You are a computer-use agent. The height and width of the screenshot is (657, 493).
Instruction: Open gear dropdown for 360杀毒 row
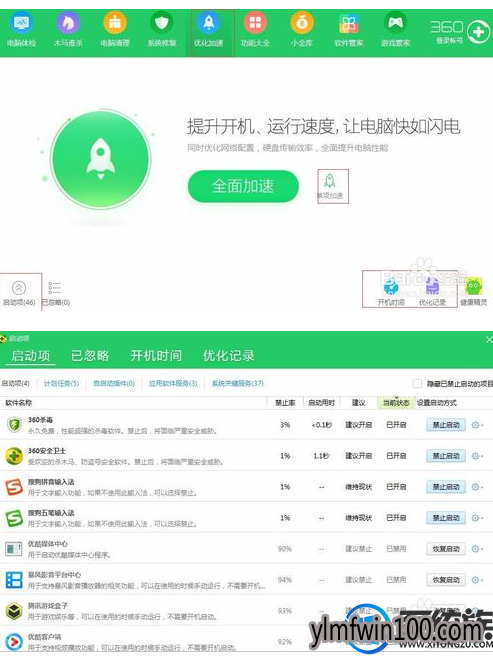pyautogui.click(x=476, y=425)
